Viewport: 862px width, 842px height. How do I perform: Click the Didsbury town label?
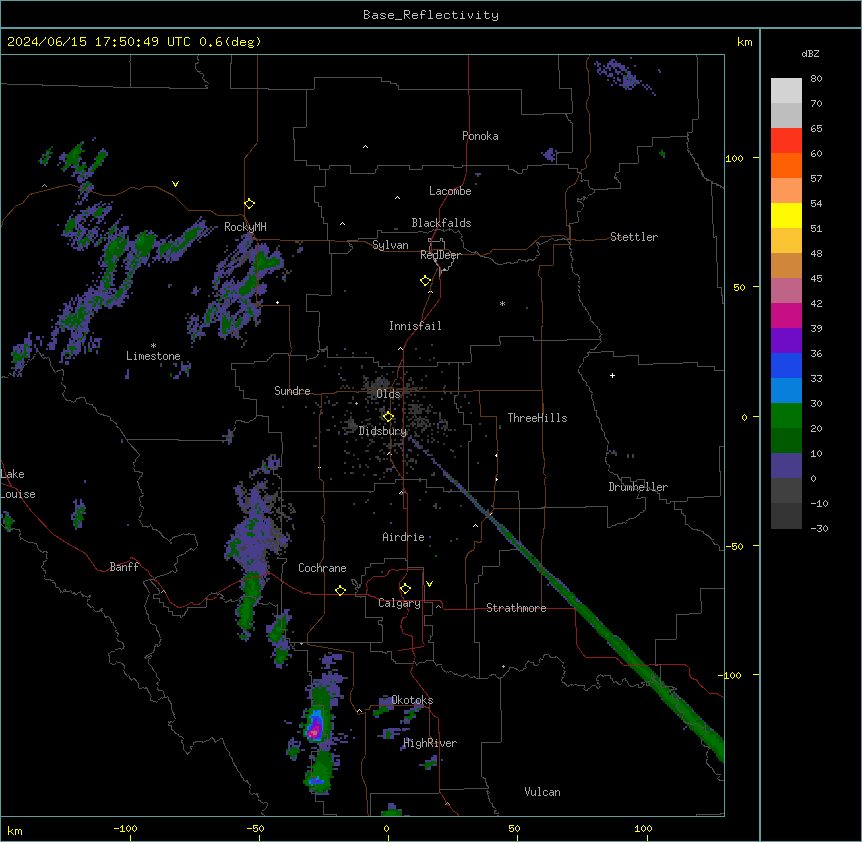(x=383, y=431)
